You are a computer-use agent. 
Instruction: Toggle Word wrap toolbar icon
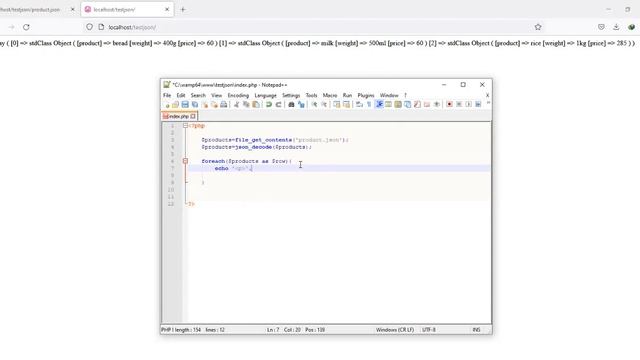pos(359,105)
